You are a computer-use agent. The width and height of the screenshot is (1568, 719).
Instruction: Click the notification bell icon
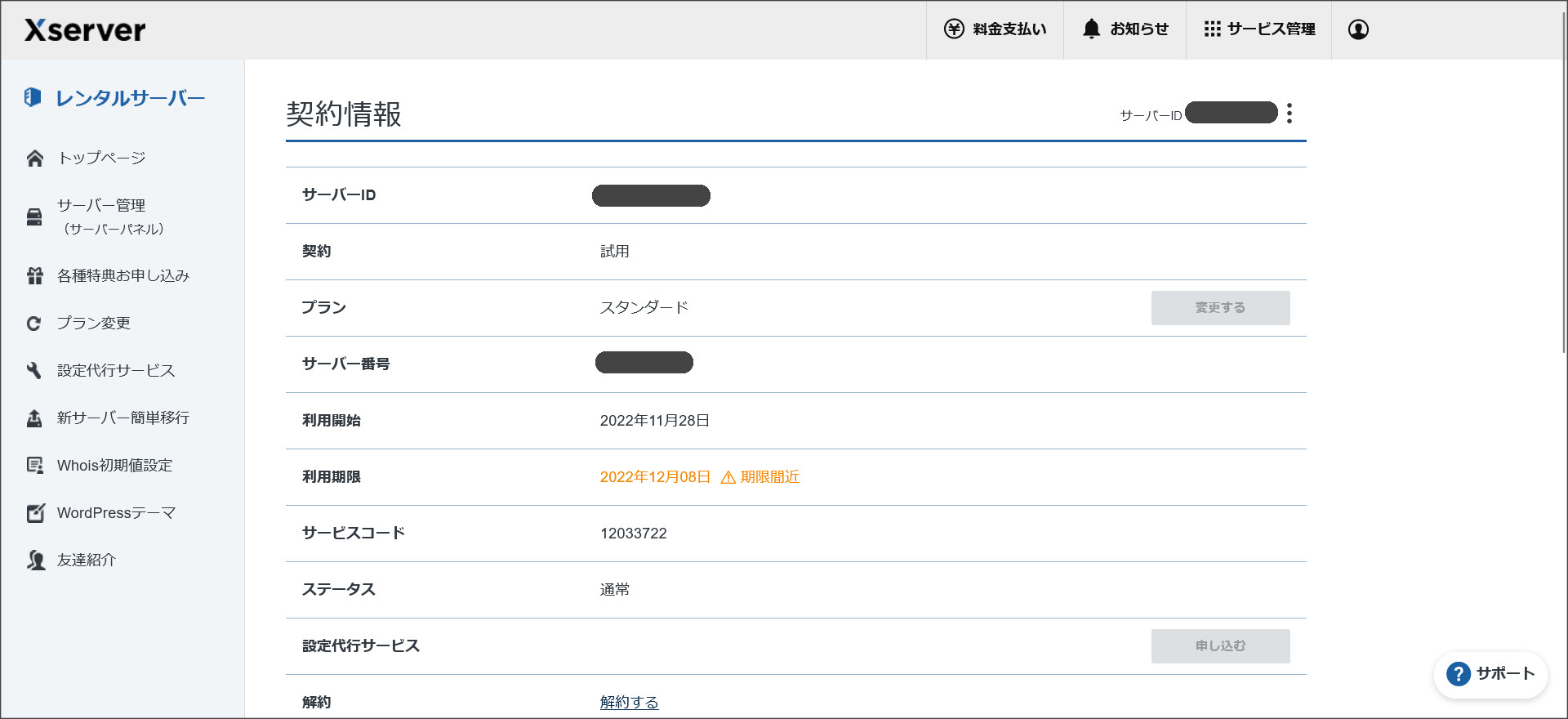click(1091, 29)
